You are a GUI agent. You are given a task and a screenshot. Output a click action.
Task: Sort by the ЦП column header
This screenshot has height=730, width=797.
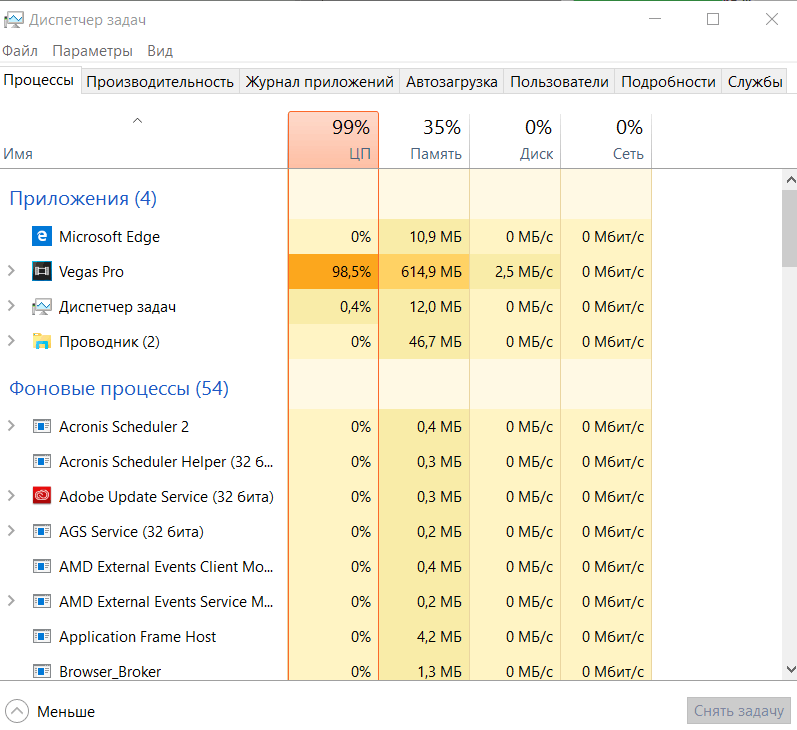333,140
